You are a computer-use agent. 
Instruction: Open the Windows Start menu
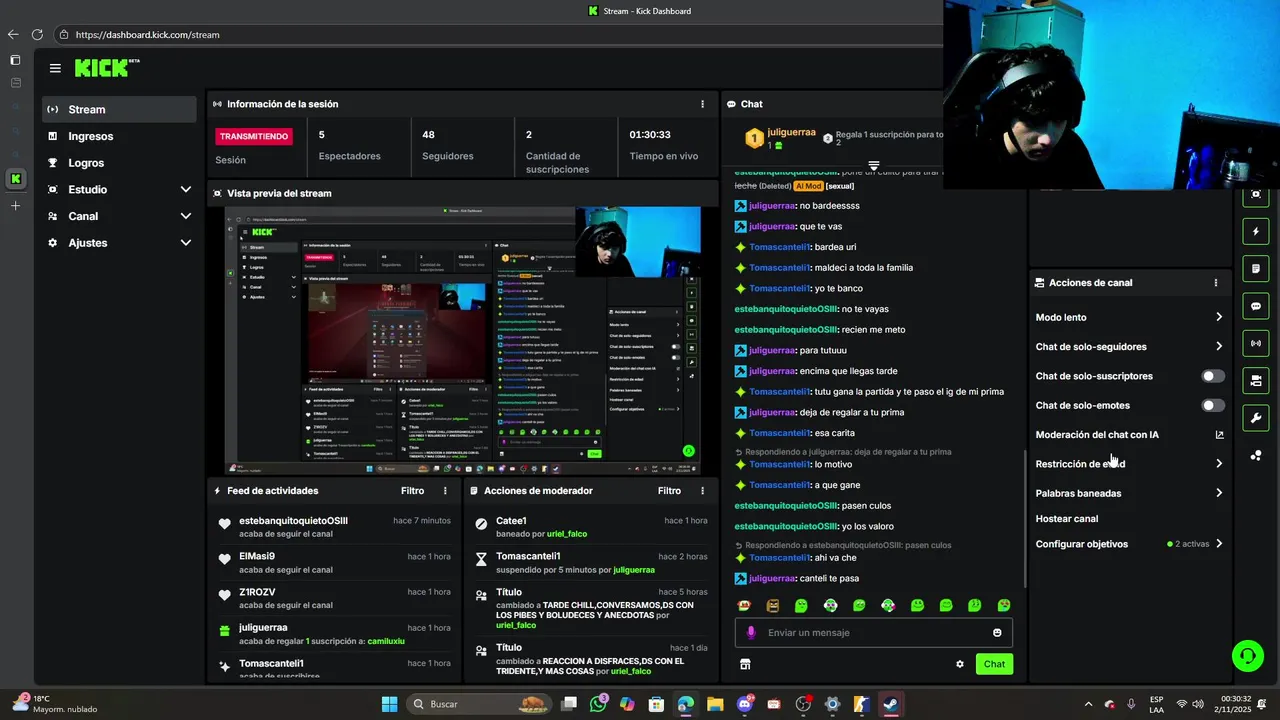coord(390,704)
